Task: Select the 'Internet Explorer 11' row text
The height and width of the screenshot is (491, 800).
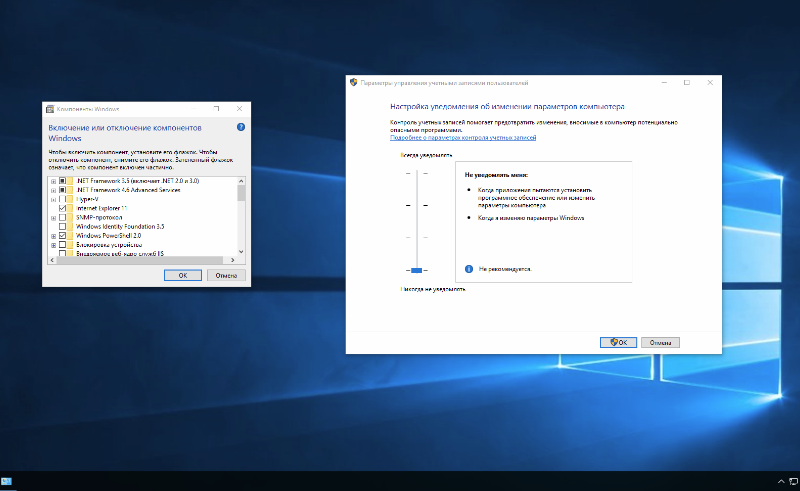Action: coord(102,208)
